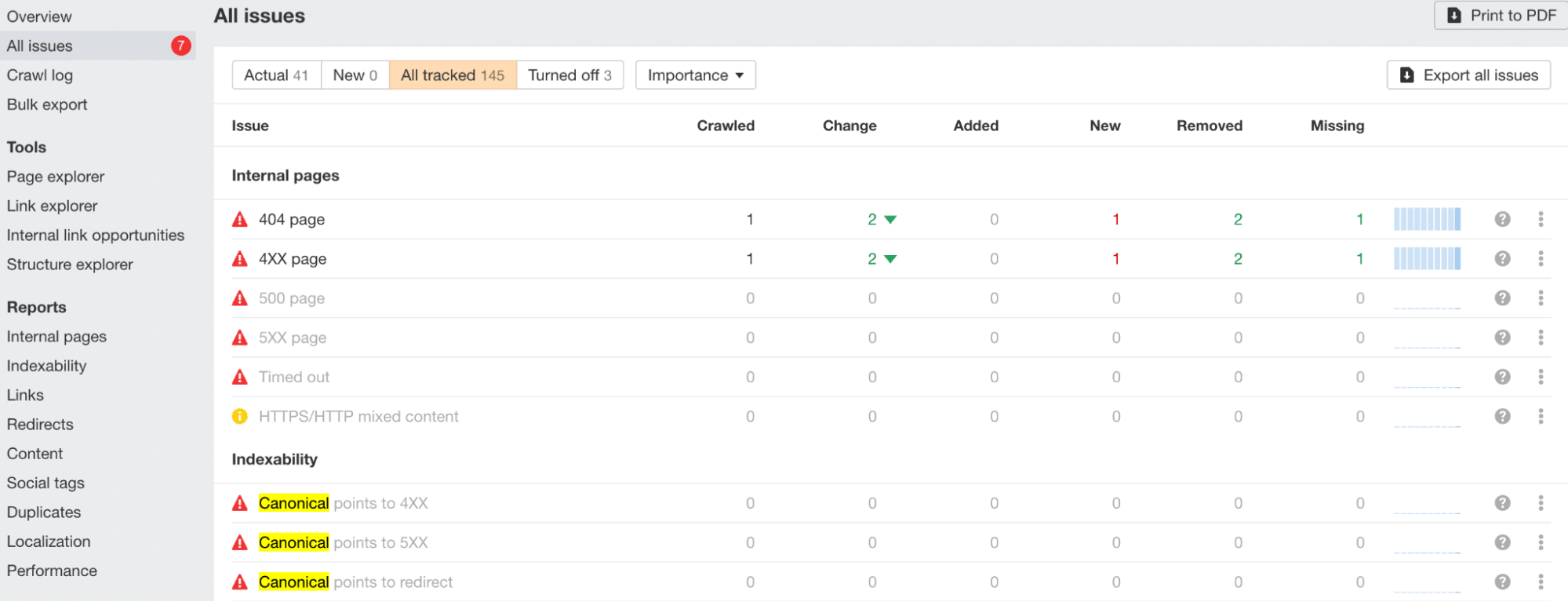Click the 500 page issue name

point(292,298)
